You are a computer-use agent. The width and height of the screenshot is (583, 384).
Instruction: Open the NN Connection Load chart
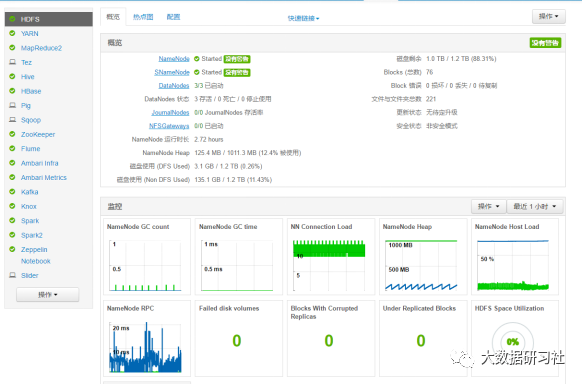331,257
